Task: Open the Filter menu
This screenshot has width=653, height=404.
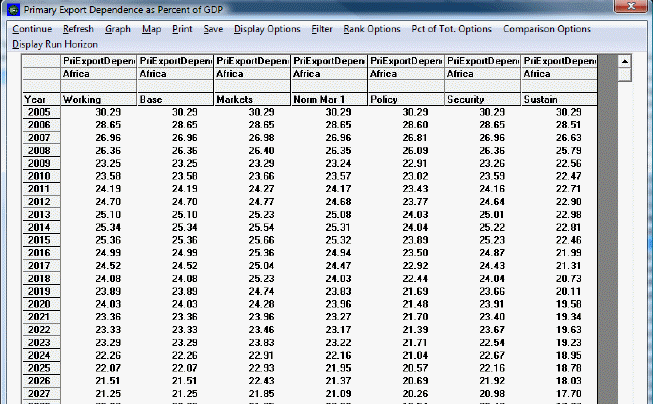Action: (x=321, y=29)
